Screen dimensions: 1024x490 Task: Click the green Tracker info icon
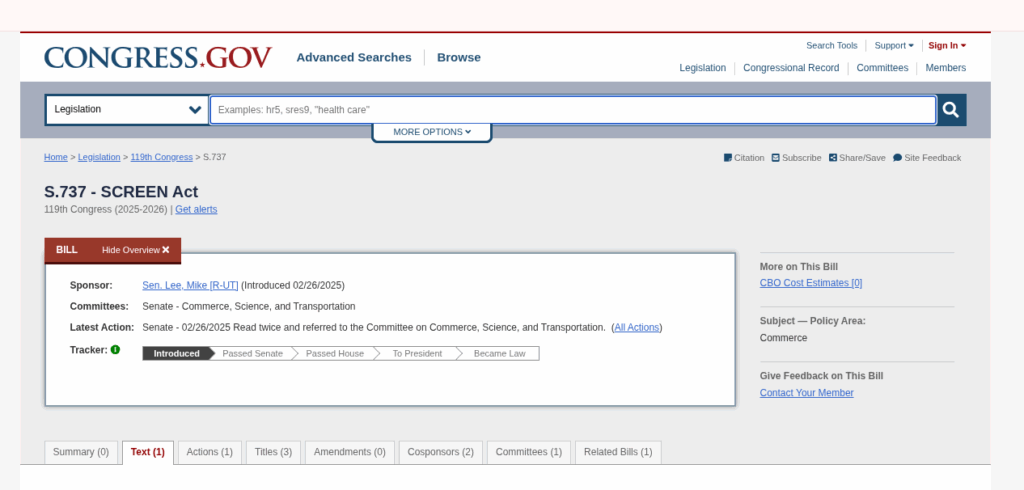tap(116, 350)
